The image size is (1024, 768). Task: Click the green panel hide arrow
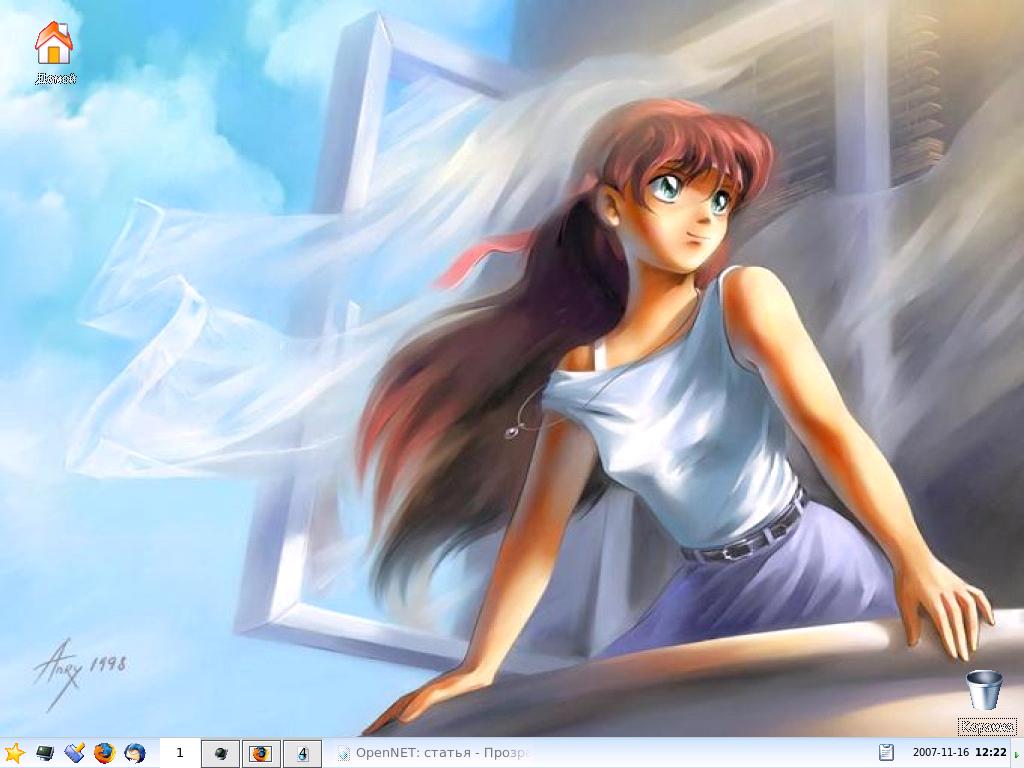pos(1016,755)
